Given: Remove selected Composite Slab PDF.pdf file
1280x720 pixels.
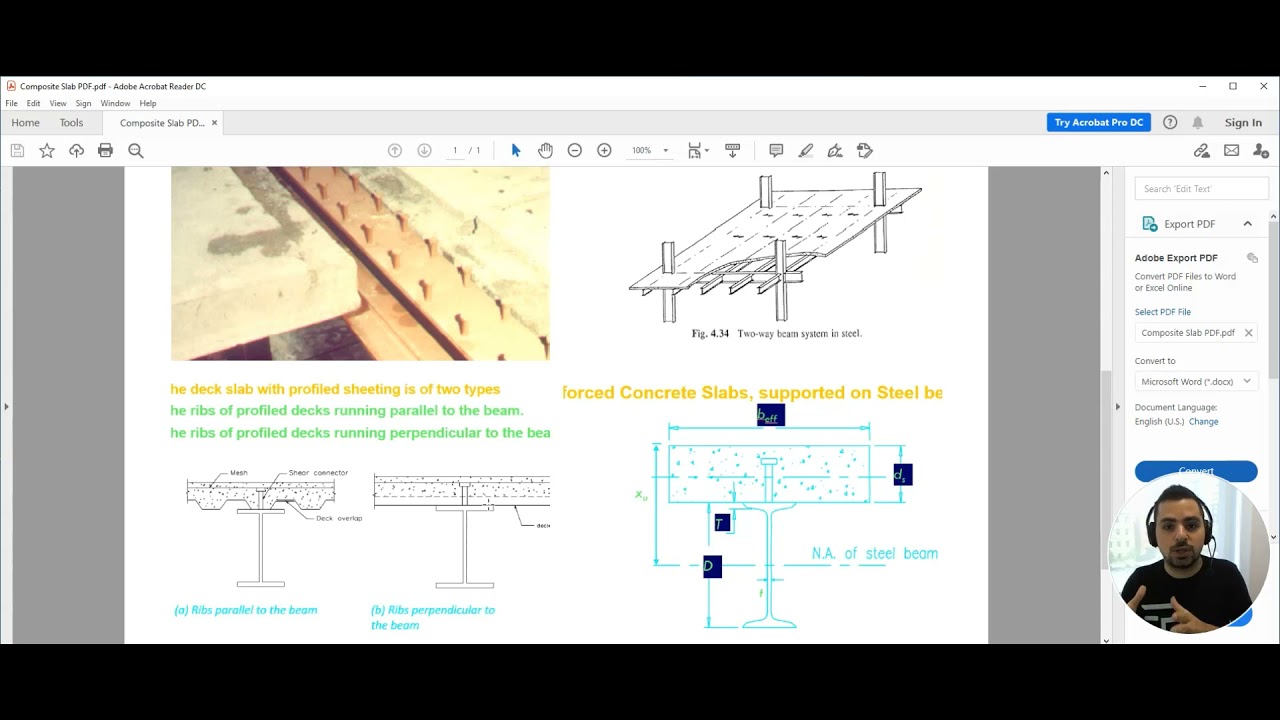Looking at the screenshot, I should click(x=1248, y=333).
